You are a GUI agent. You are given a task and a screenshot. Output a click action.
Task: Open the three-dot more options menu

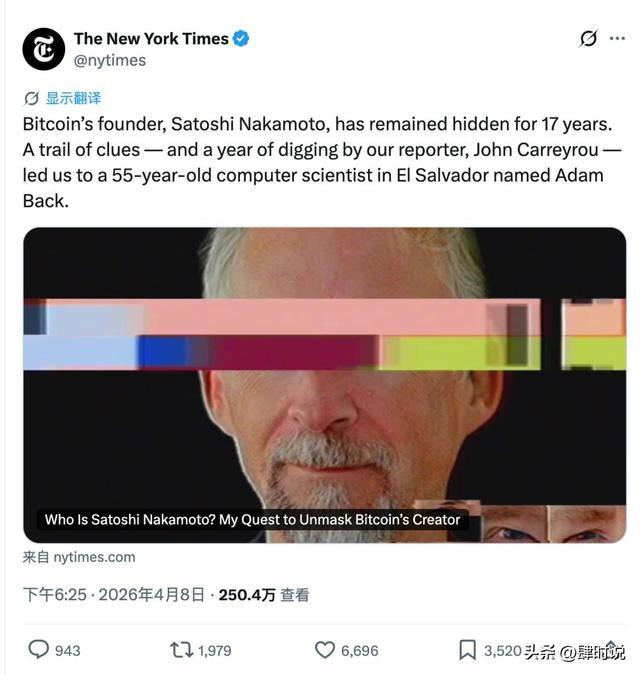pyautogui.click(x=617, y=38)
